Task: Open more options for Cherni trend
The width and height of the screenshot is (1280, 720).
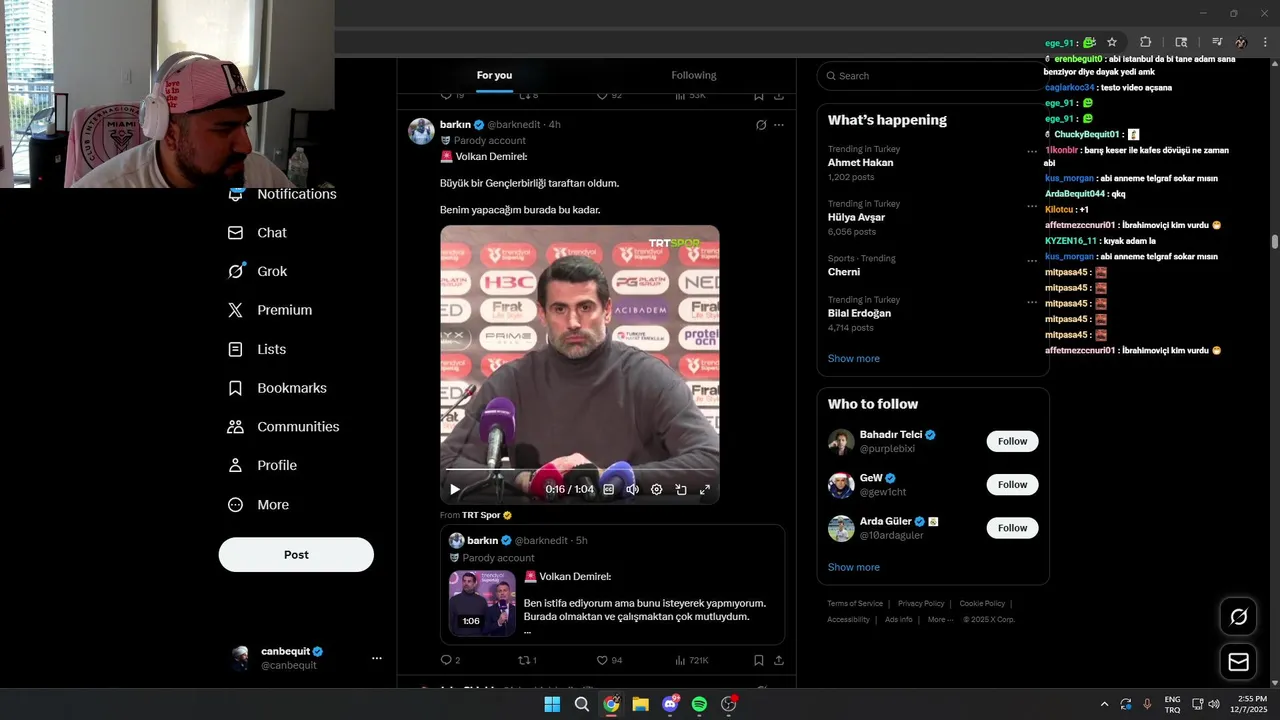Action: click(x=1032, y=261)
